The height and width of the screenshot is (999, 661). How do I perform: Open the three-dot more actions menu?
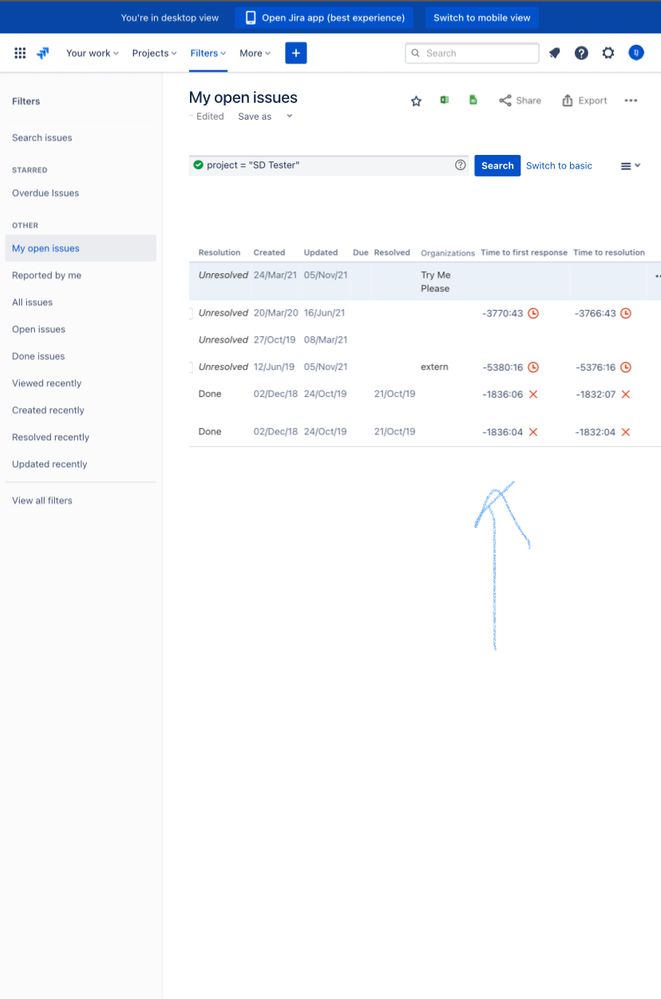coord(631,101)
